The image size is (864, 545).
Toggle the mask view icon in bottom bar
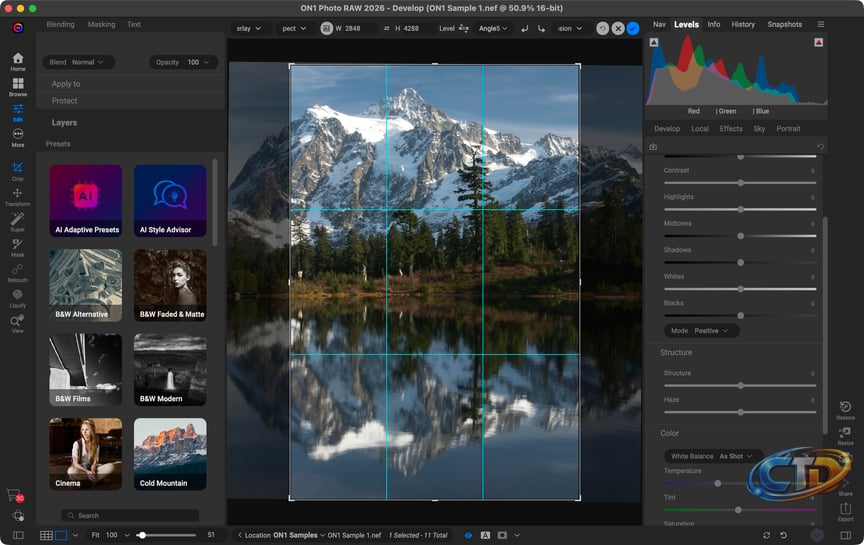(x=502, y=535)
